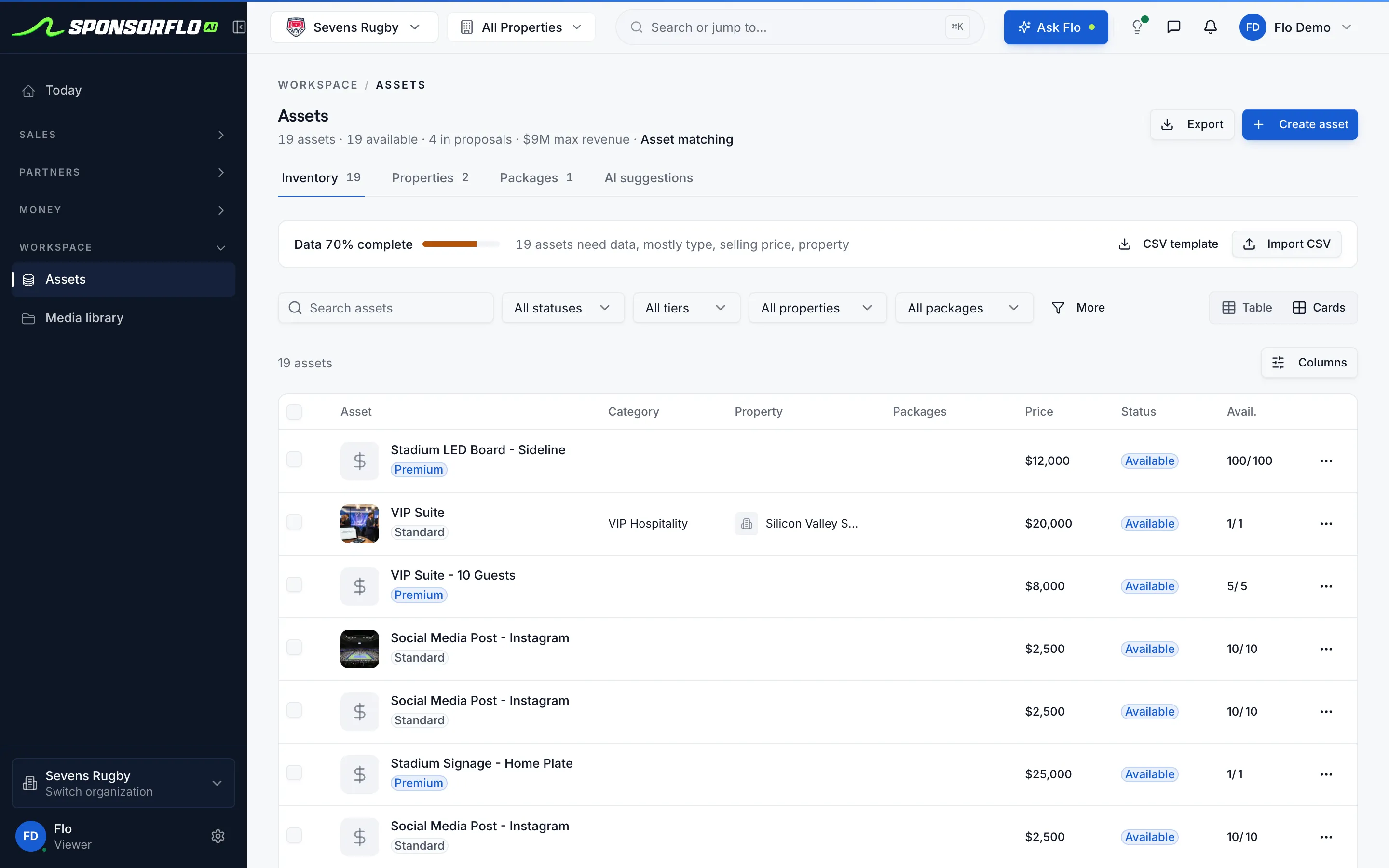Open the chat messages icon

pyautogui.click(x=1174, y=27)
